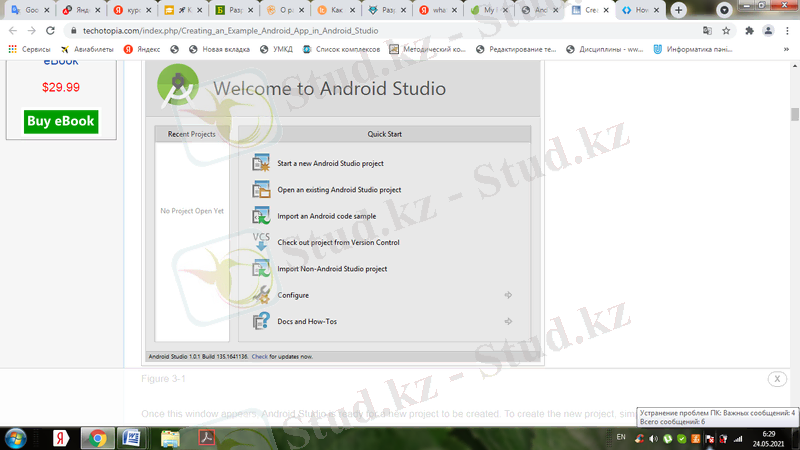Expand the Configure submenu arrow
800x450 pixels.
tap(509, 295)
